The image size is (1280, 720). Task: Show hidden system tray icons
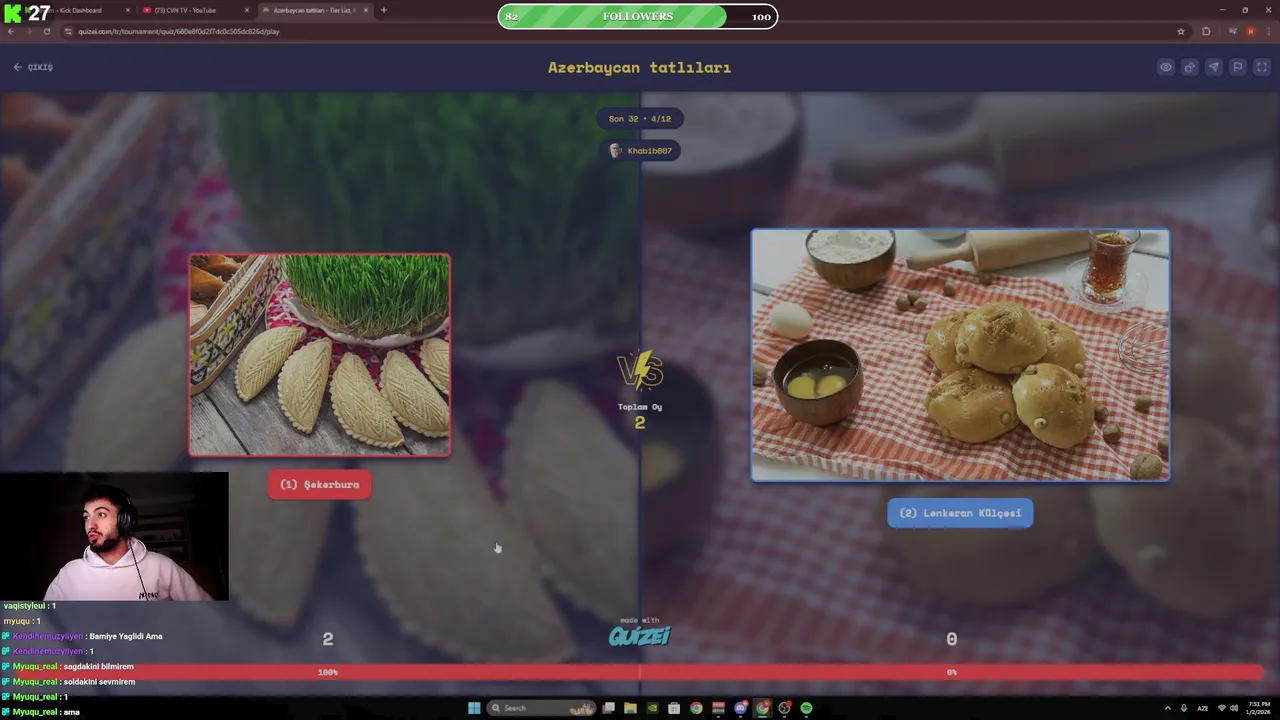(x=1167, y=708)
